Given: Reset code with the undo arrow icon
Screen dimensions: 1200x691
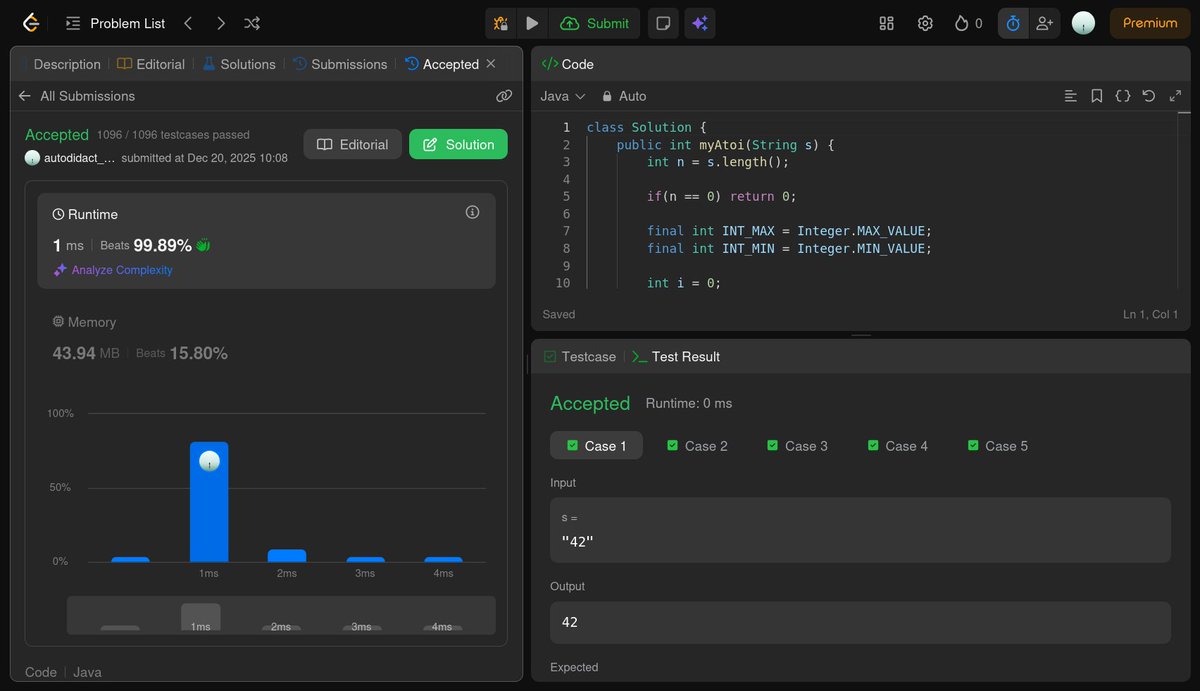Looking at the screenshot, I should coord(1149,96).
